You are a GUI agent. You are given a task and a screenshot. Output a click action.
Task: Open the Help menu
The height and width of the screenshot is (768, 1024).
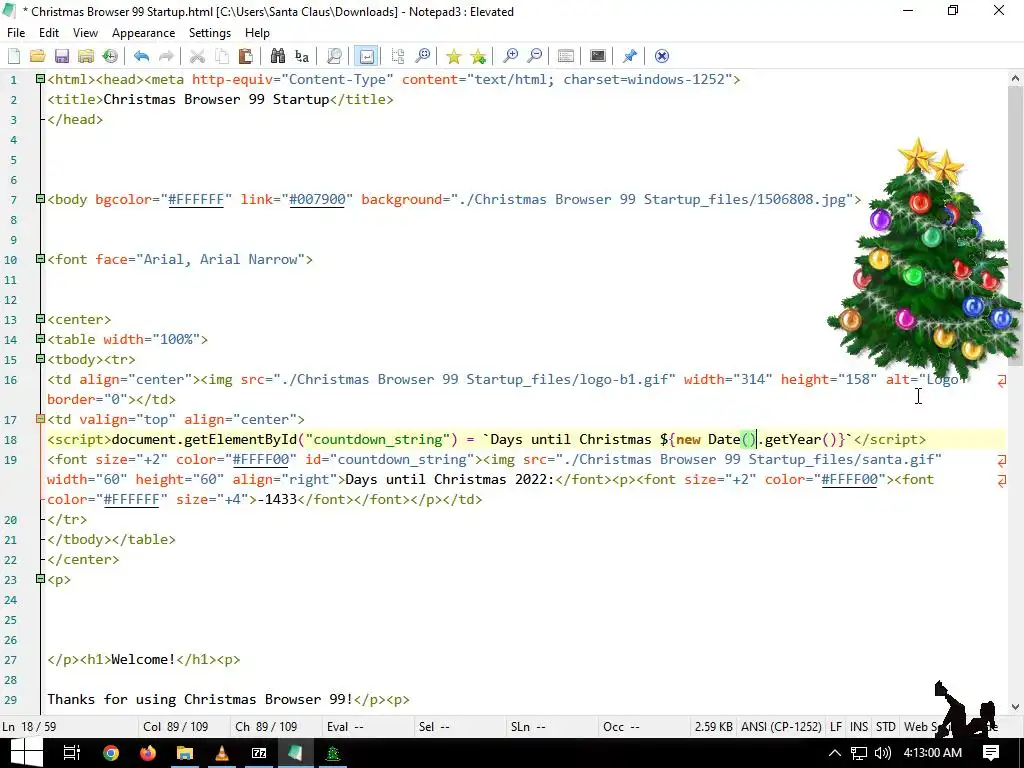click(x=257, y=33)
